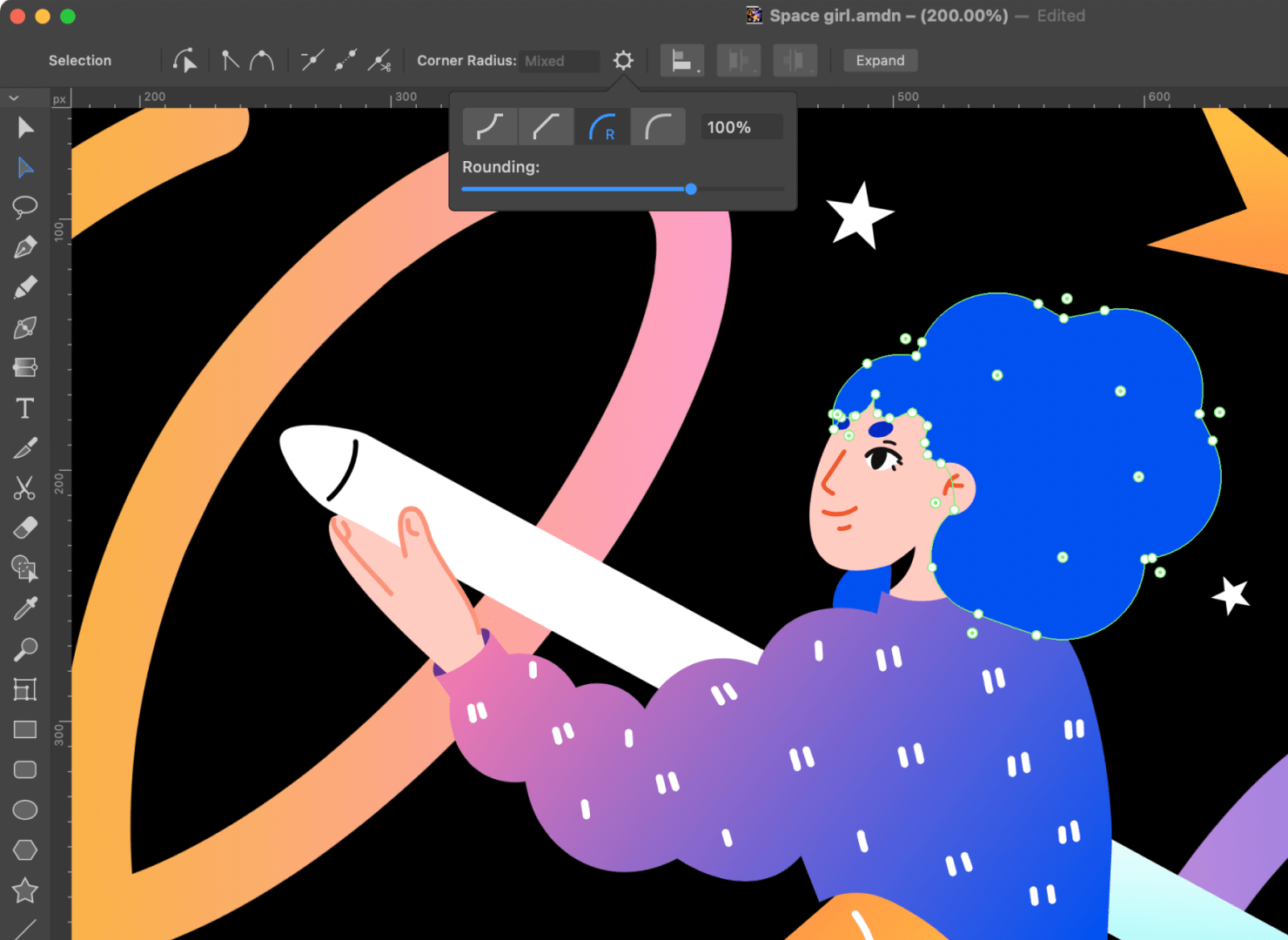Select the Shape Builder tool

click(x=25, y=568)
